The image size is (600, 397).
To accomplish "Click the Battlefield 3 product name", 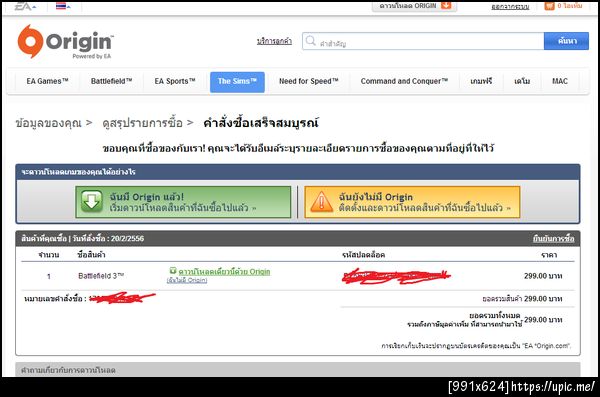I will click(101, 276).
